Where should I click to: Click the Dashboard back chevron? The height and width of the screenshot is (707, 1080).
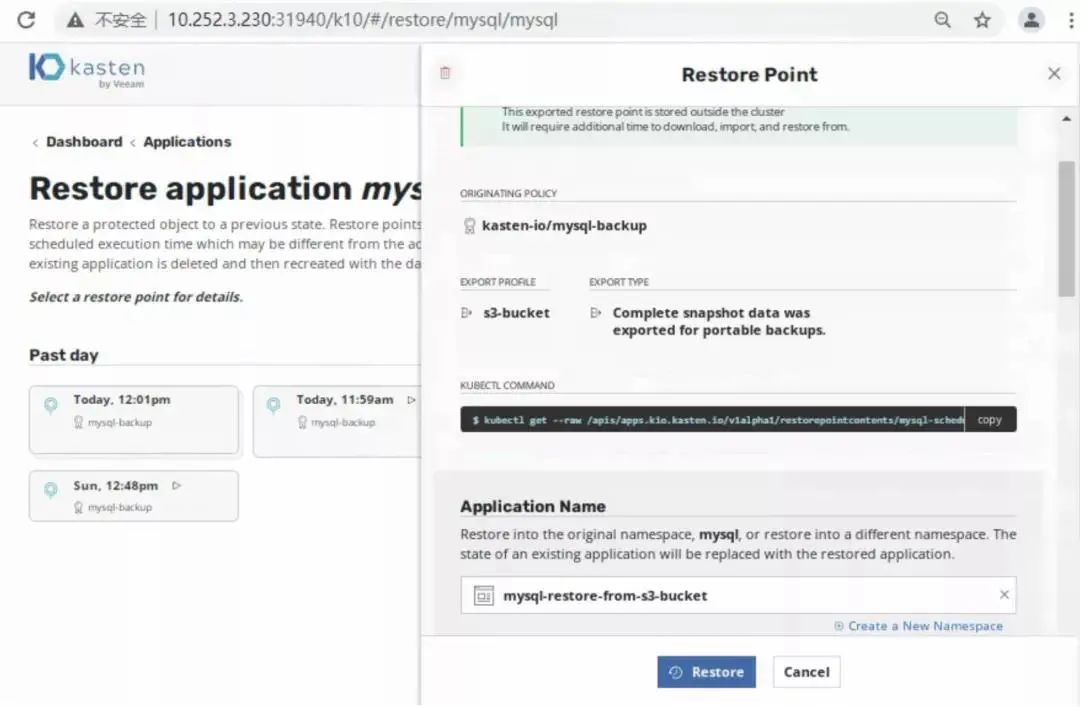[x=35, y=143]
